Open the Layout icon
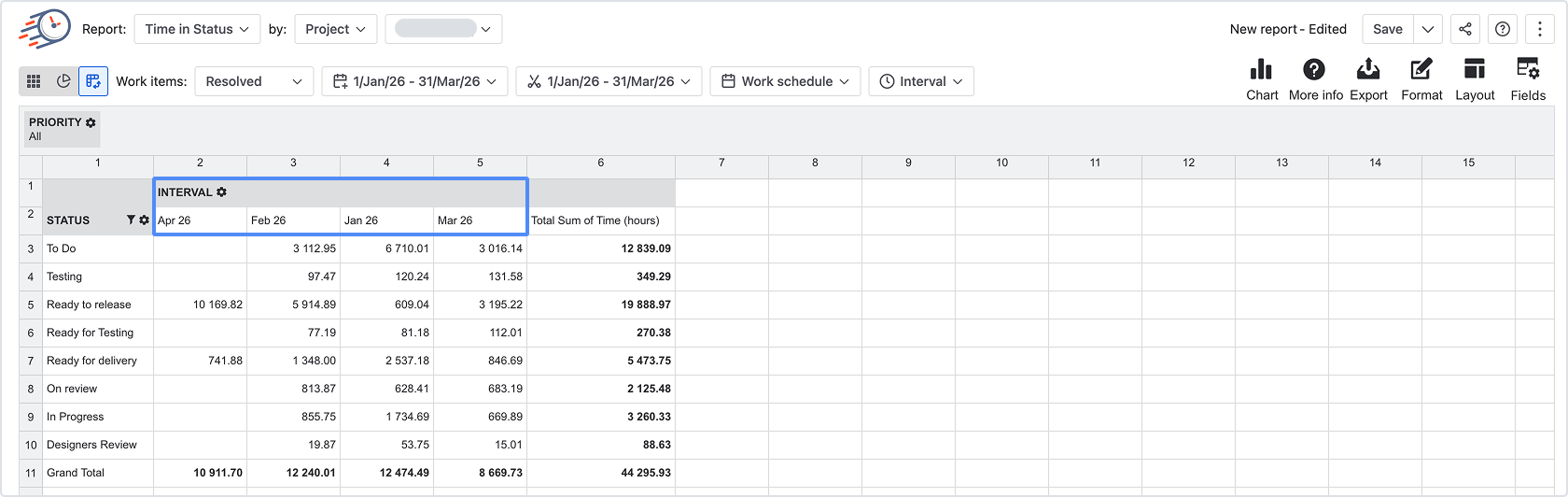 pos(1475,69)
